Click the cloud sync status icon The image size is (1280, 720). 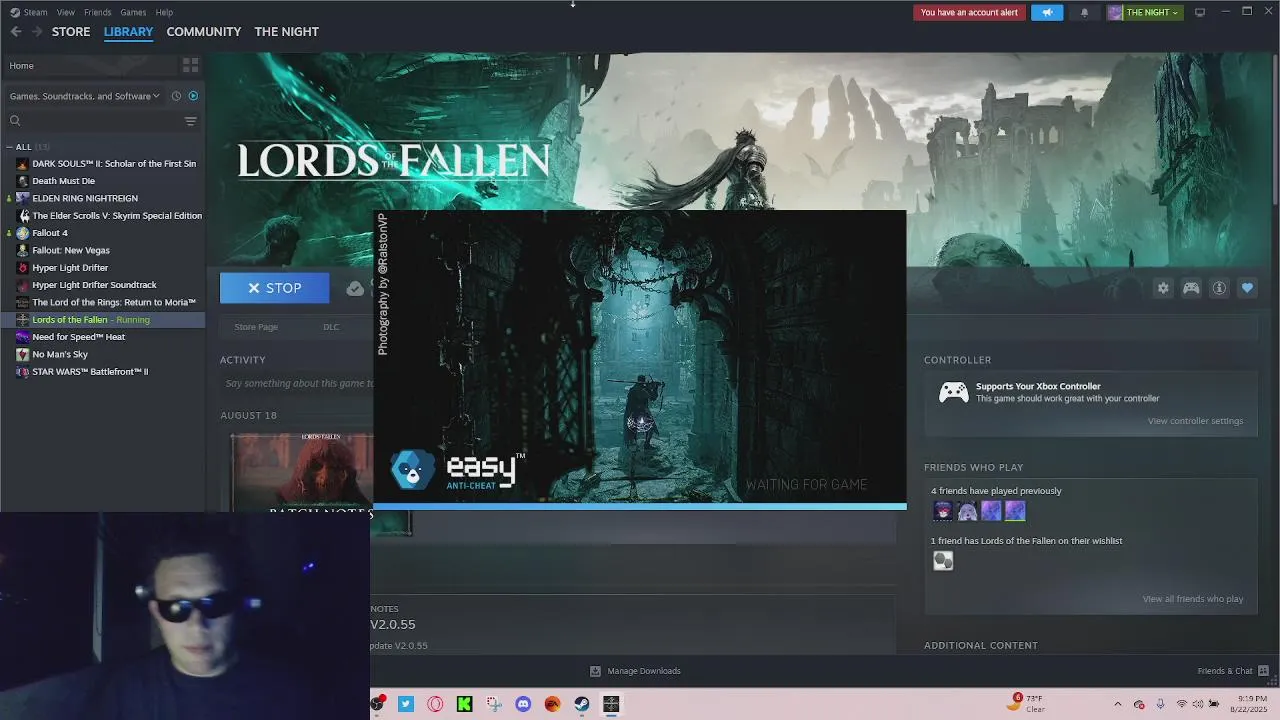355,288
